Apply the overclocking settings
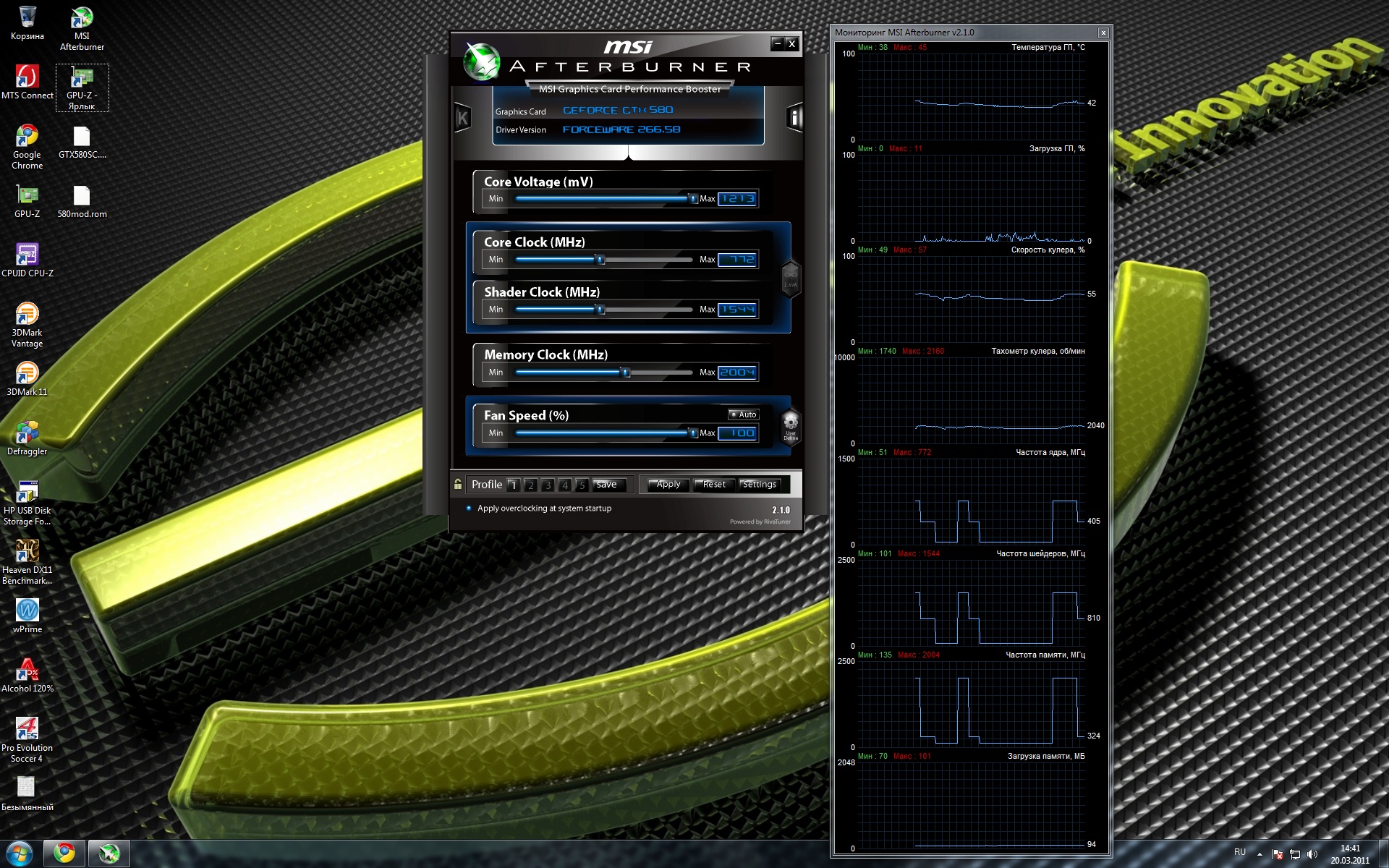The width and height of the screenshot is (1389, 868). [x=668, y=485]
